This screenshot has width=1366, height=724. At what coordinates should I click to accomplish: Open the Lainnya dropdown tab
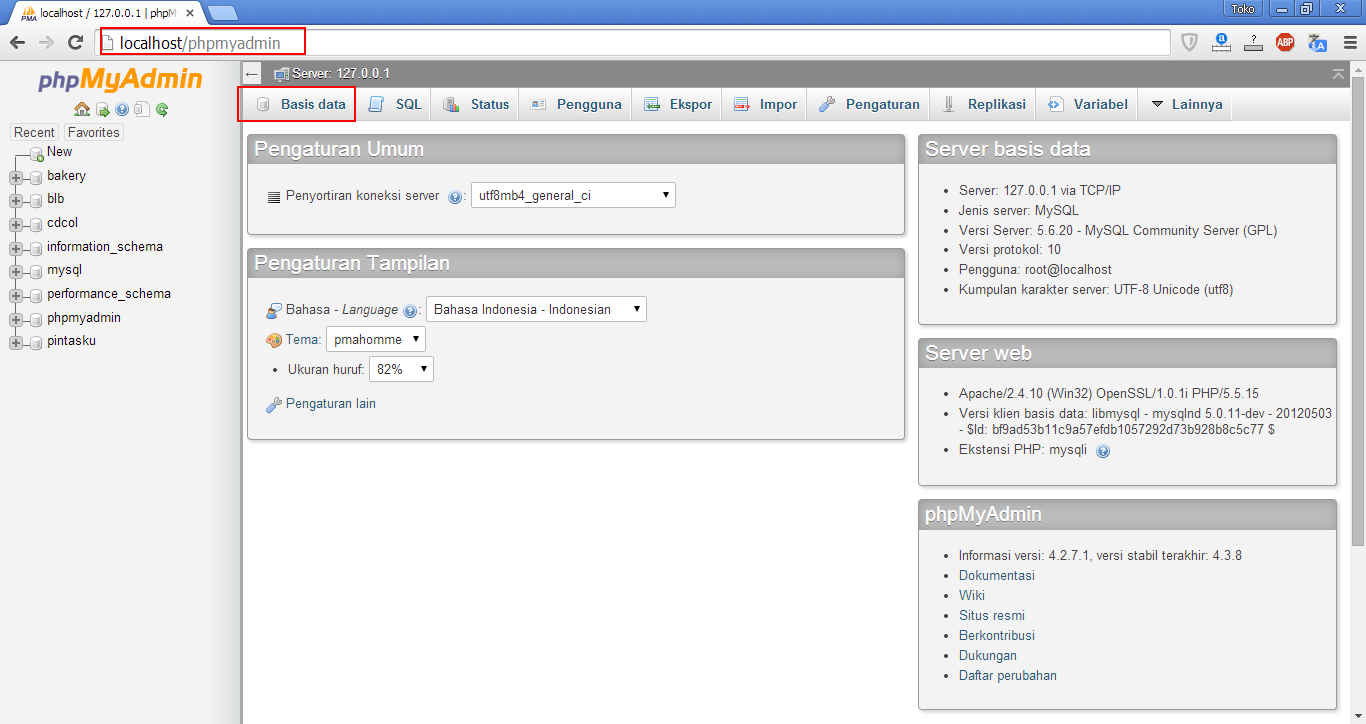pos(1186,104)
